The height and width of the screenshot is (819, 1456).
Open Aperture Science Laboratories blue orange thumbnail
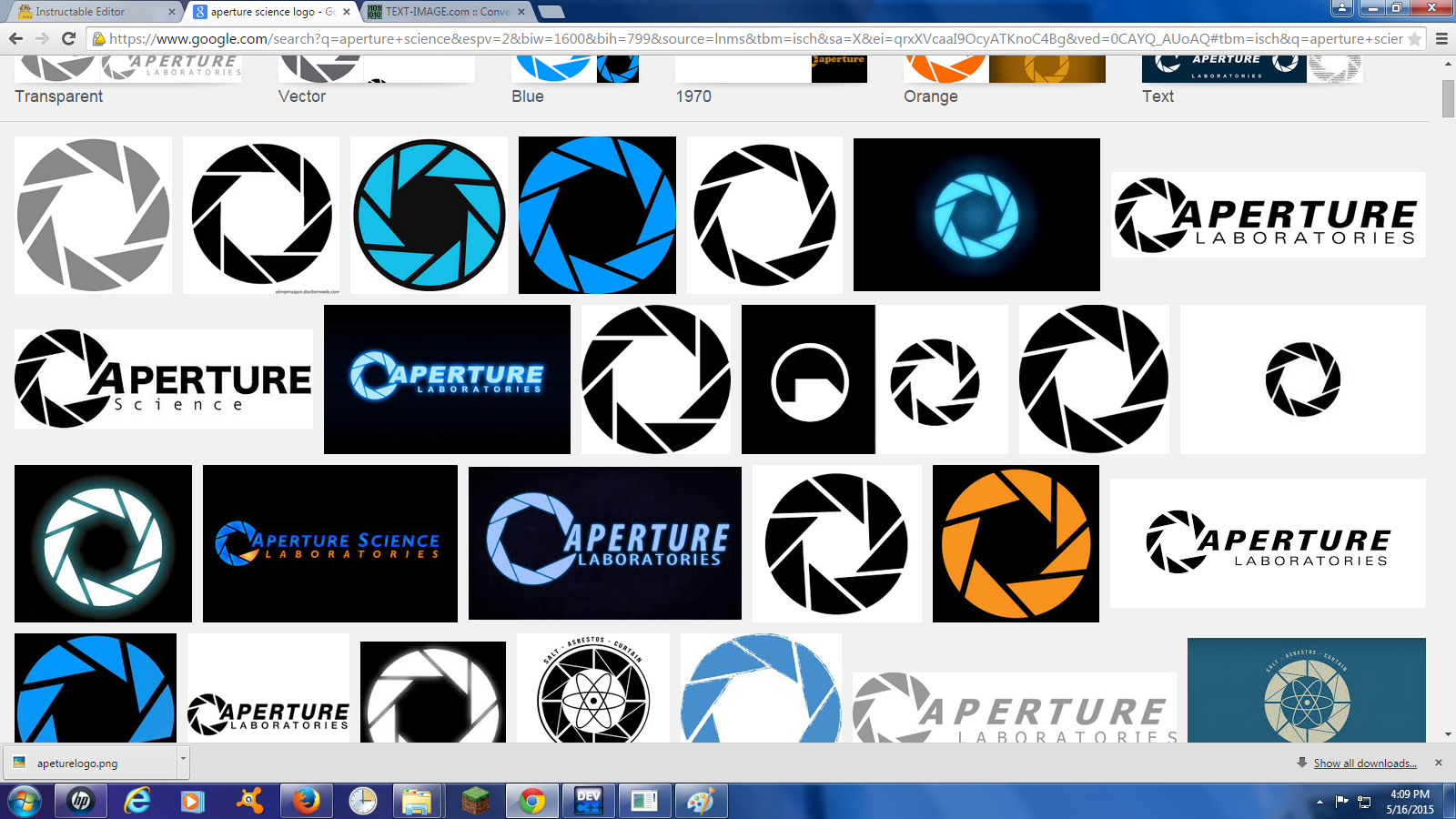330,543
